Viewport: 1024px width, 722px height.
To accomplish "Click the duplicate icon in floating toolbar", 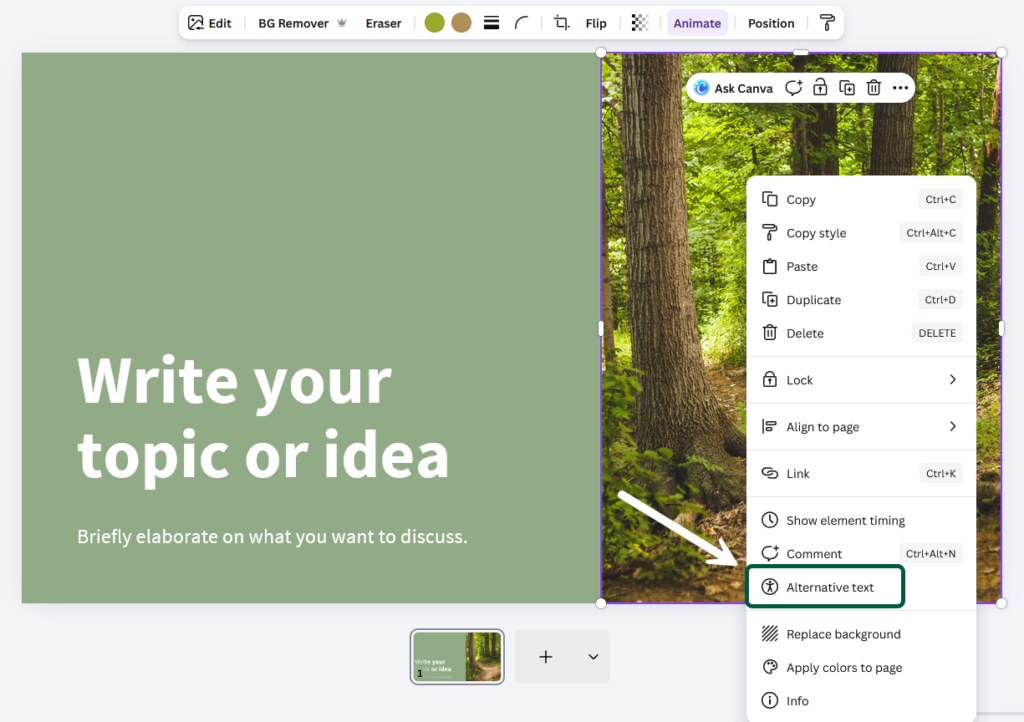I will pos(847,88).
